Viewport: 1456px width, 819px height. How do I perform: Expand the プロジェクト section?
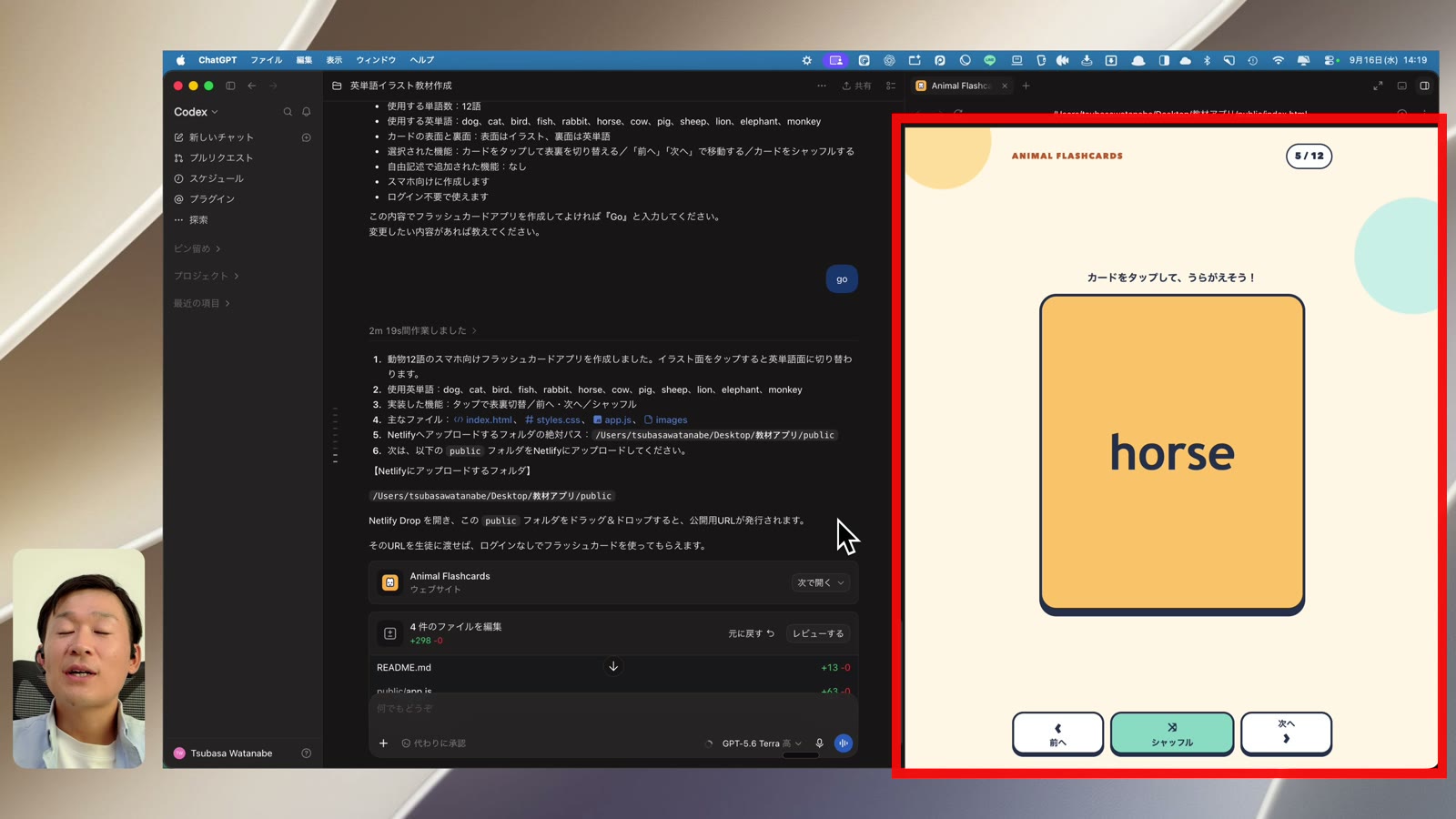[x=207, y=276]
